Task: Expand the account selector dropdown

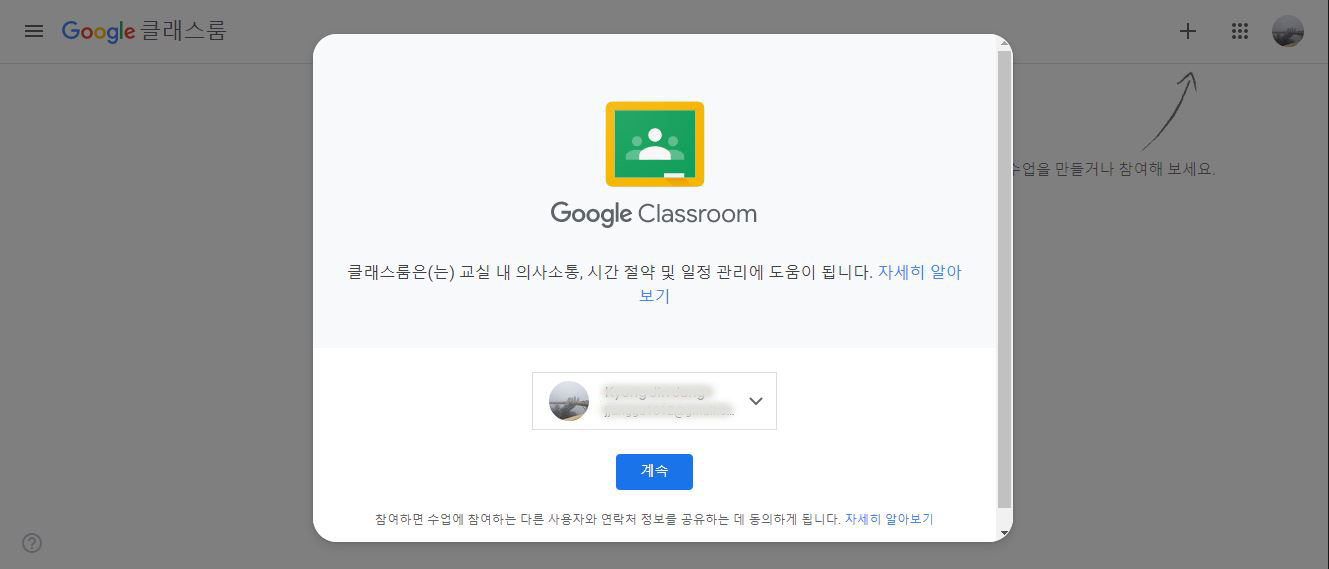Action: 654,401
